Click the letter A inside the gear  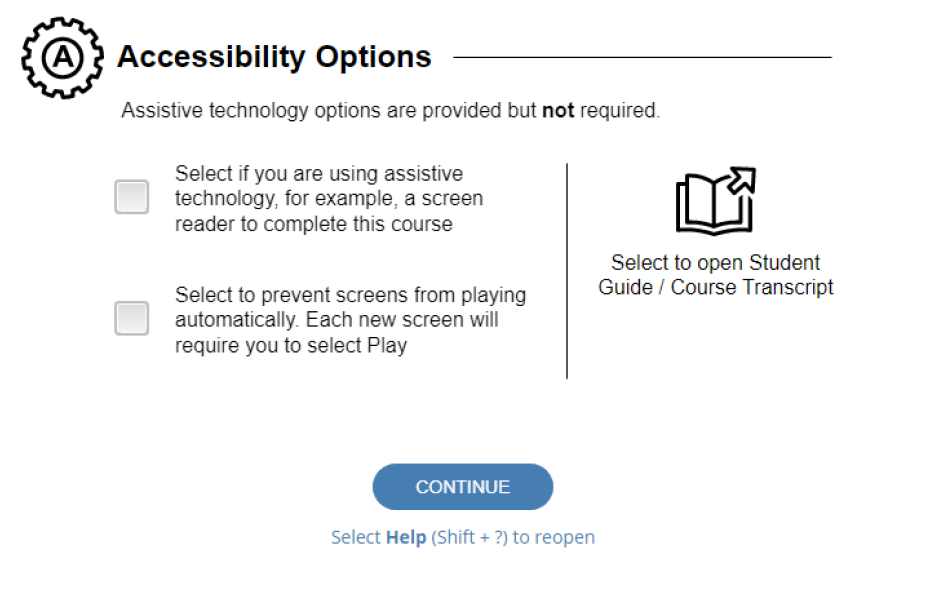[63, 58]
